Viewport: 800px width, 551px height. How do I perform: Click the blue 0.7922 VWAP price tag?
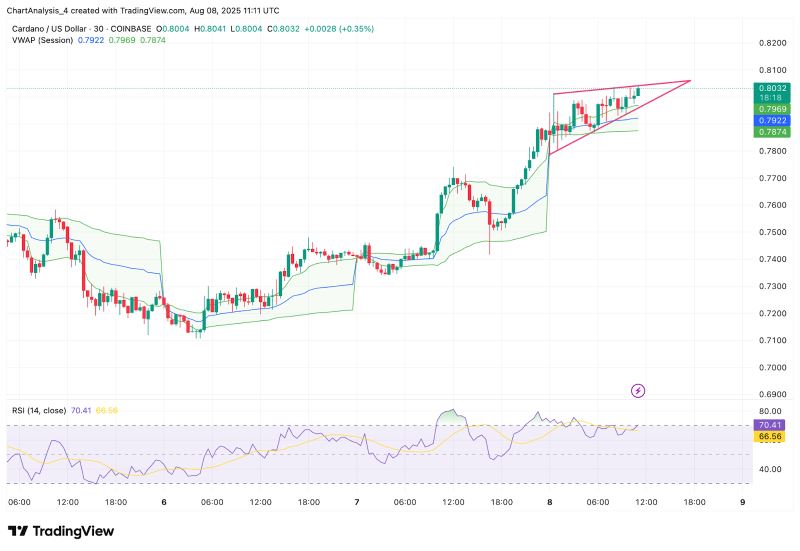point(770,120)
